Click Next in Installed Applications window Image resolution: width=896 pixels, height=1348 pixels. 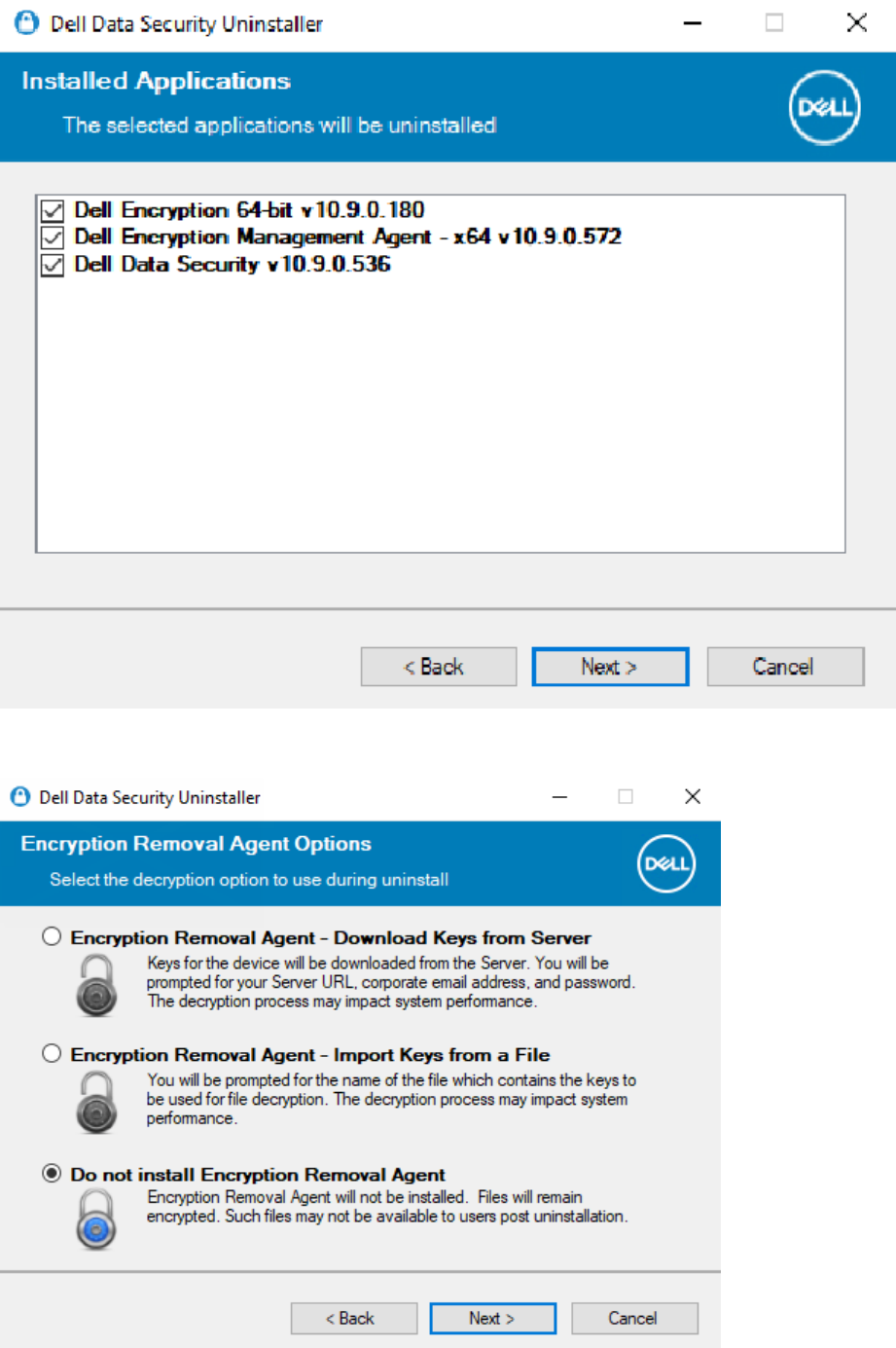pos(610,667)
